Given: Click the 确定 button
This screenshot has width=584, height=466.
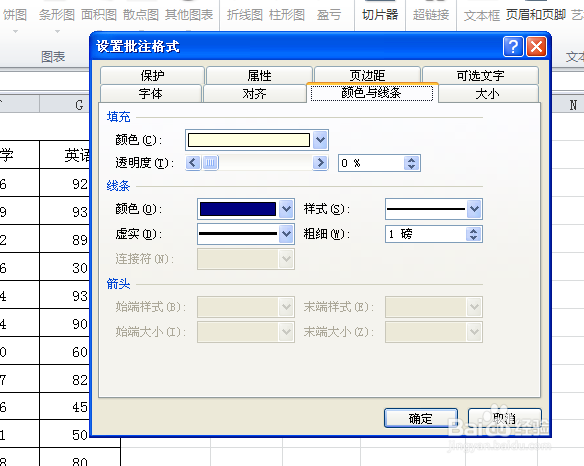Looking at the screenshot, I should (421, 418).
